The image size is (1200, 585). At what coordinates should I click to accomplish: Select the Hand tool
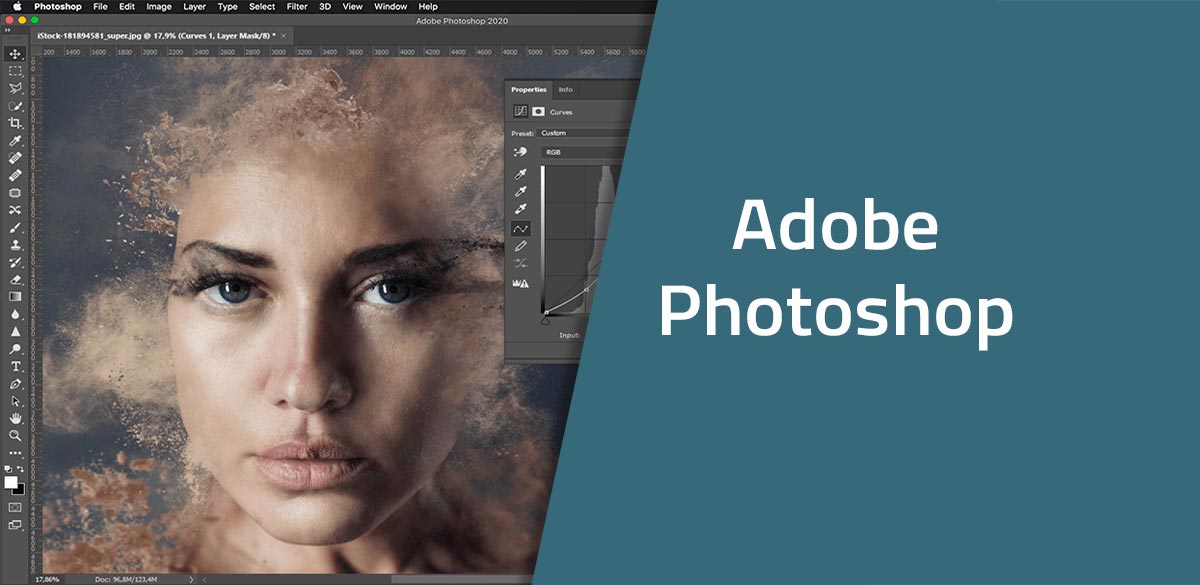point(15,418)
